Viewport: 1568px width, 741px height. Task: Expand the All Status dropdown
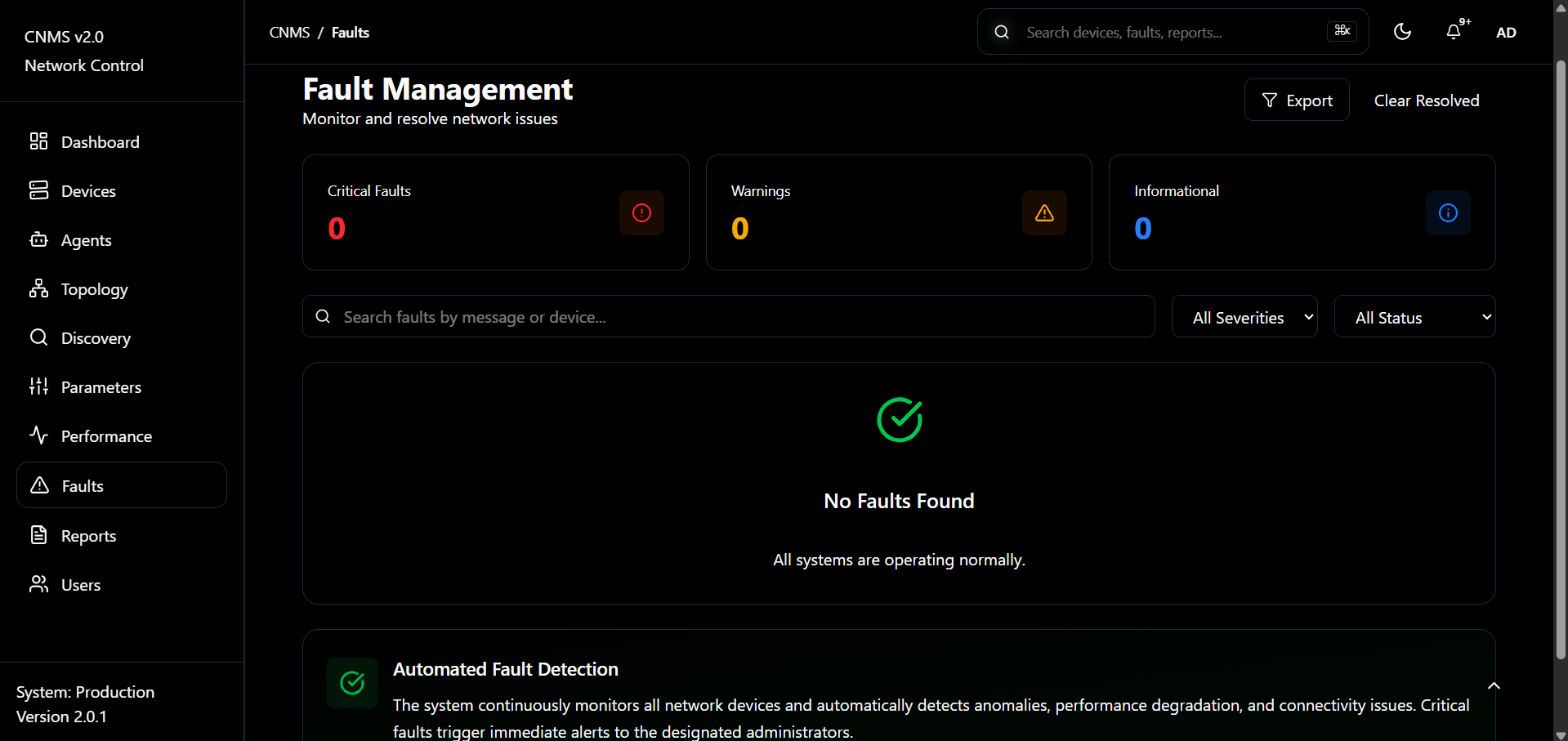pos(1414,317)
